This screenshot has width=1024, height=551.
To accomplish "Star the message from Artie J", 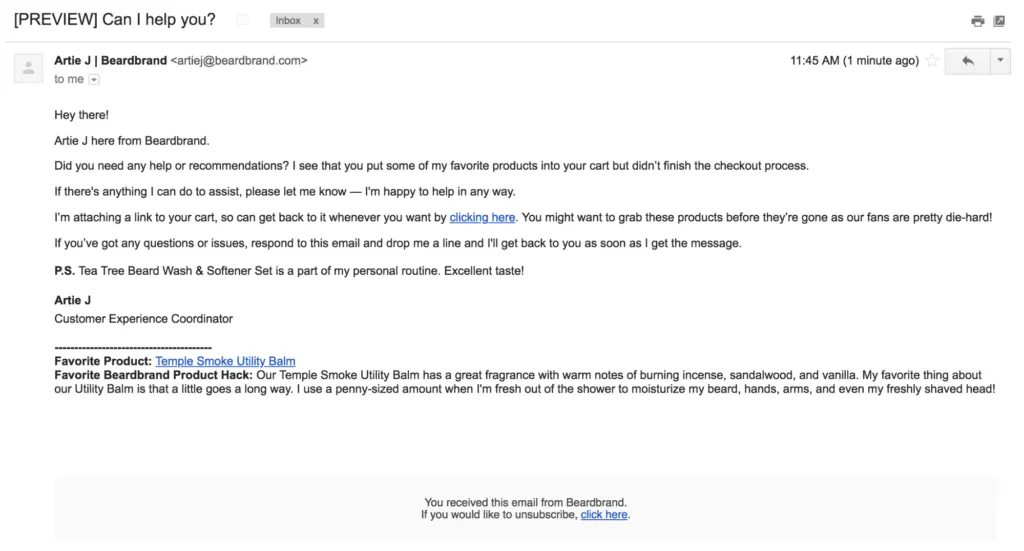I will click(x=933, y=61).
